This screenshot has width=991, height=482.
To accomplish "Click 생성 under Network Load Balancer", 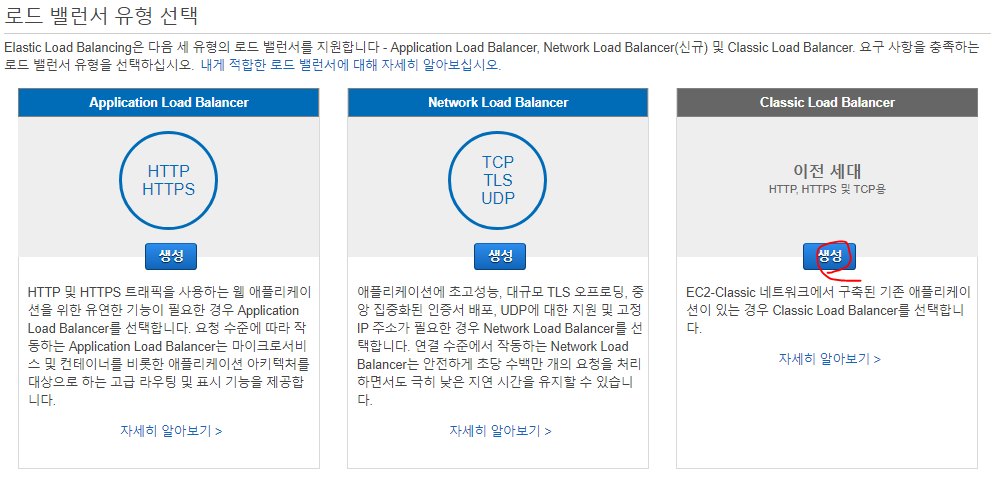I will pos(500,256).
